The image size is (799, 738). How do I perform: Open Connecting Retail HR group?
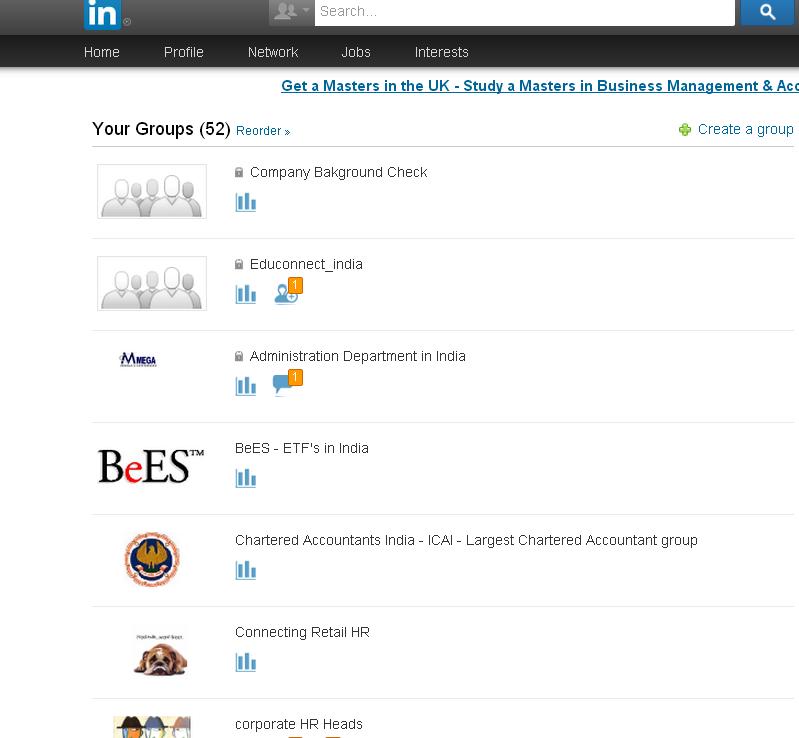pyautogui.click(x=302, y=632)
